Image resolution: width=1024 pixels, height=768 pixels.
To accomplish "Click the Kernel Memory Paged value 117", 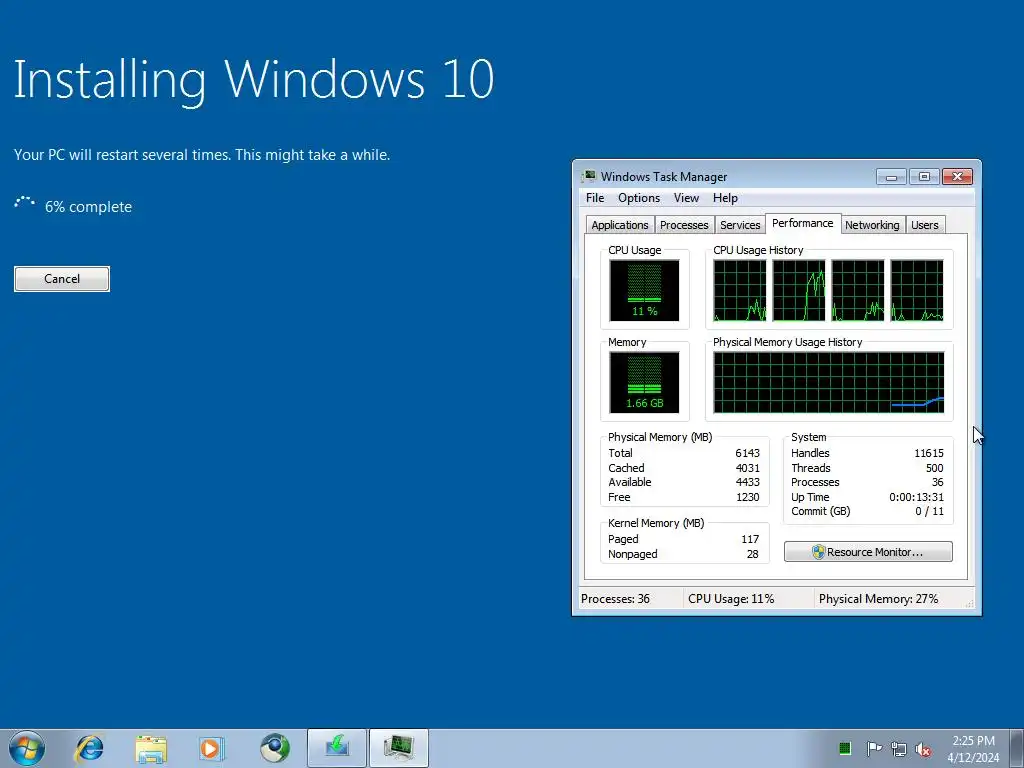I will 750,539.
